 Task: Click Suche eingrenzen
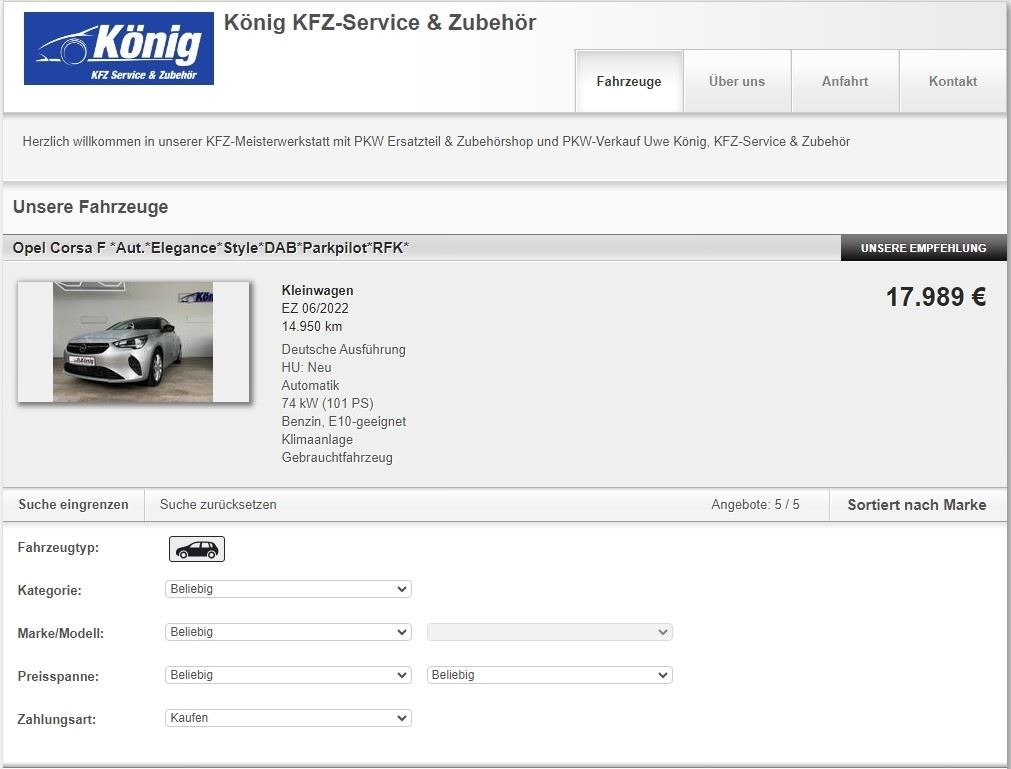[x=74, y=505]
